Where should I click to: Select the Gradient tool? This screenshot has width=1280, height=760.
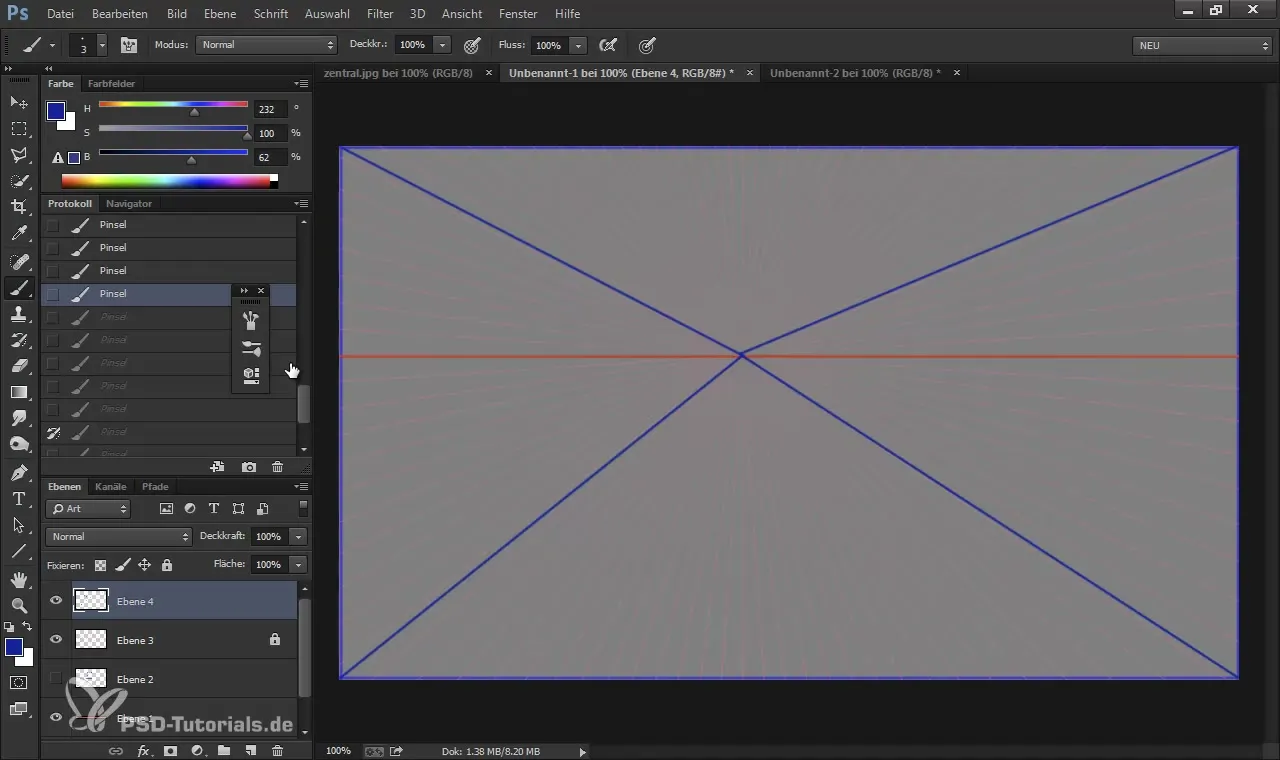[19, 392]
